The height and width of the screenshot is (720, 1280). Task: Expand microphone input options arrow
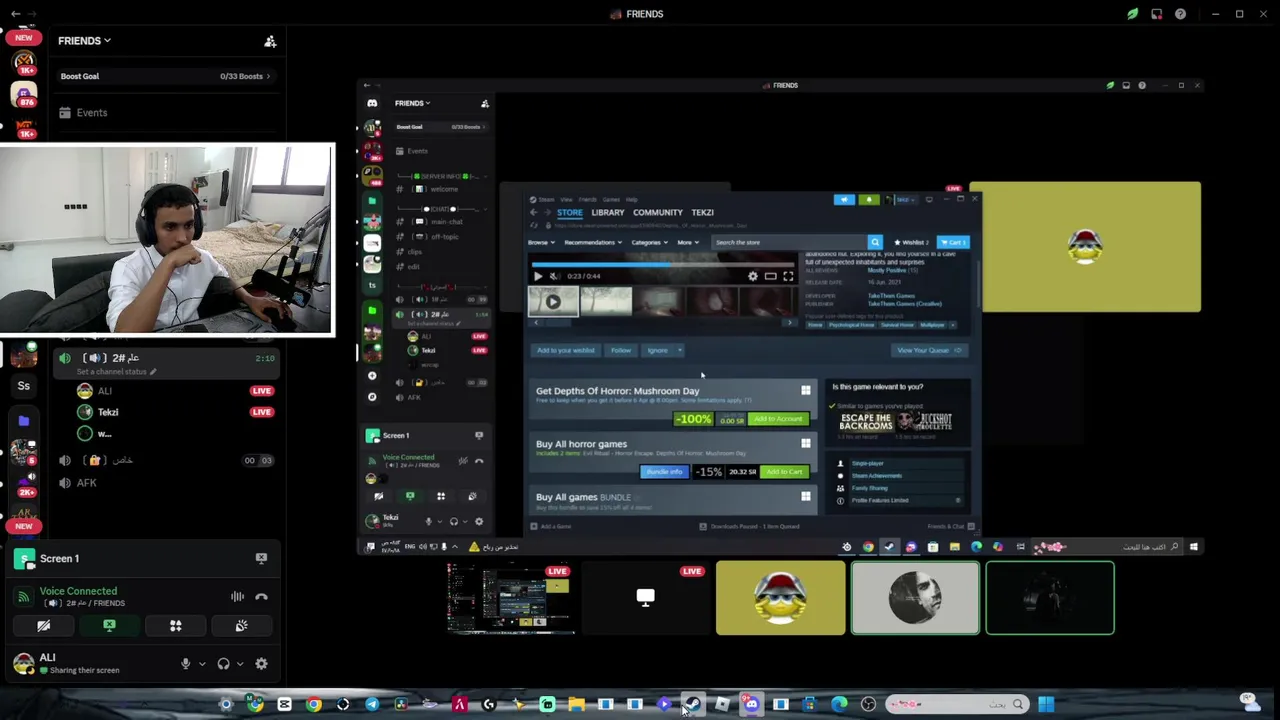tap(201, 664)
